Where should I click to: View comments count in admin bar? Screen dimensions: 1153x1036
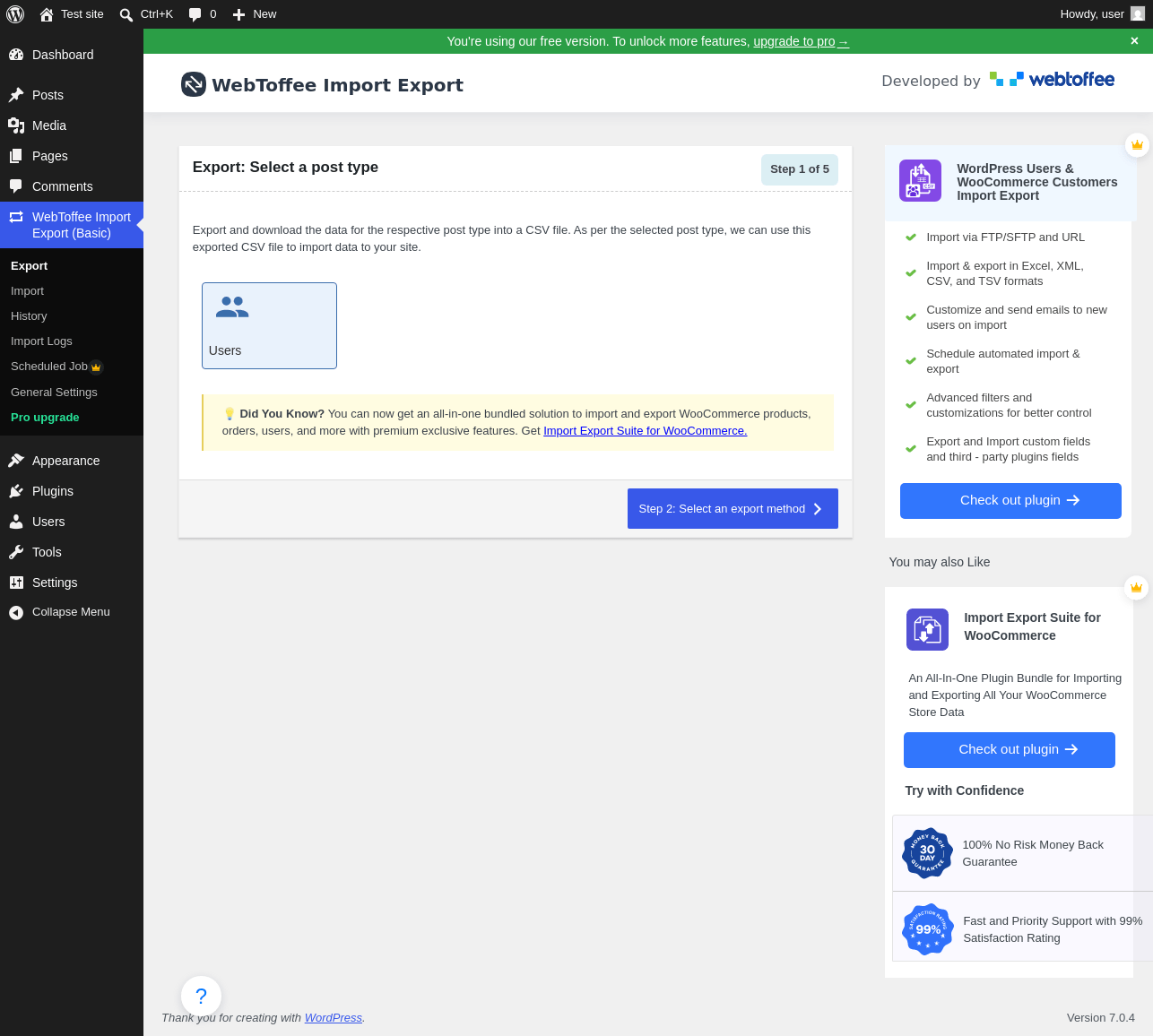203,14
